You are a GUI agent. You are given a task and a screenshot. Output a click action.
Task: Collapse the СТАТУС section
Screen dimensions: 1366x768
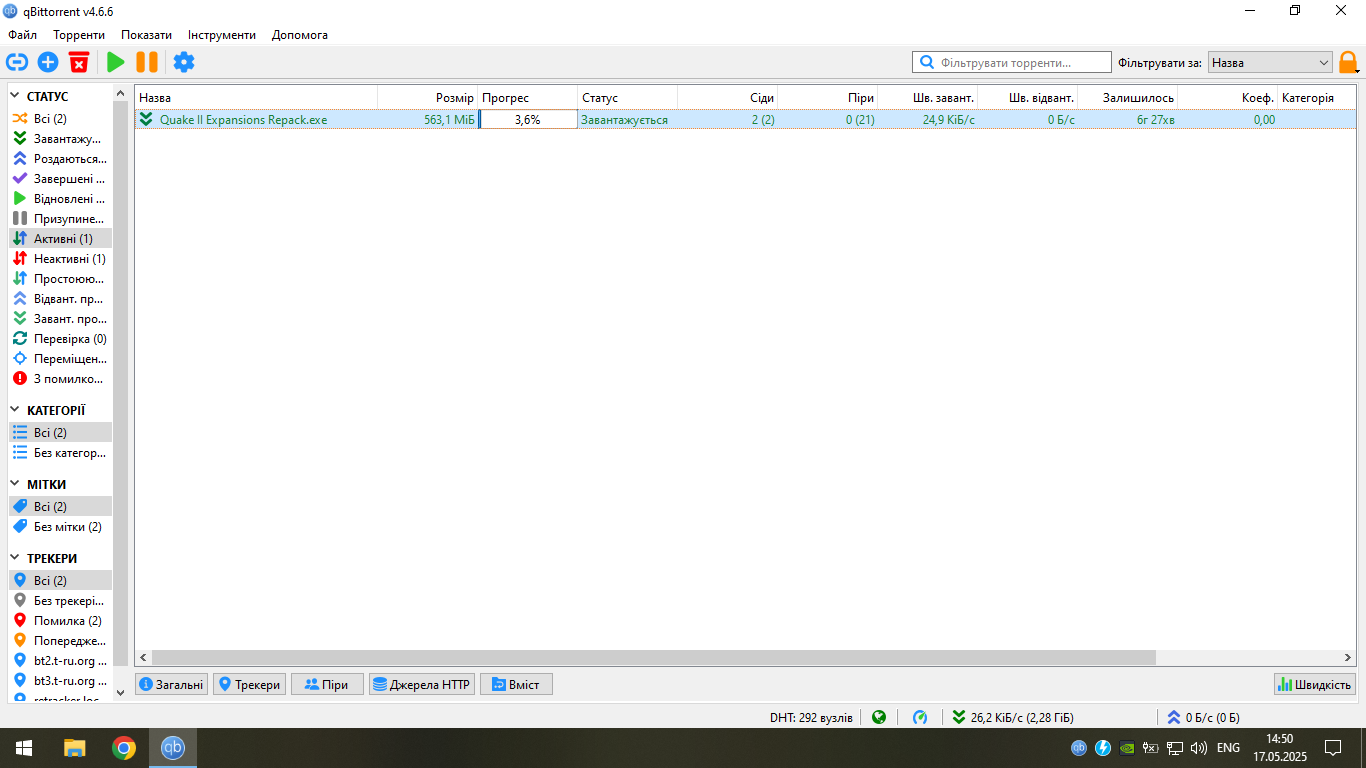pyautogui.click(x=15, y=97)
